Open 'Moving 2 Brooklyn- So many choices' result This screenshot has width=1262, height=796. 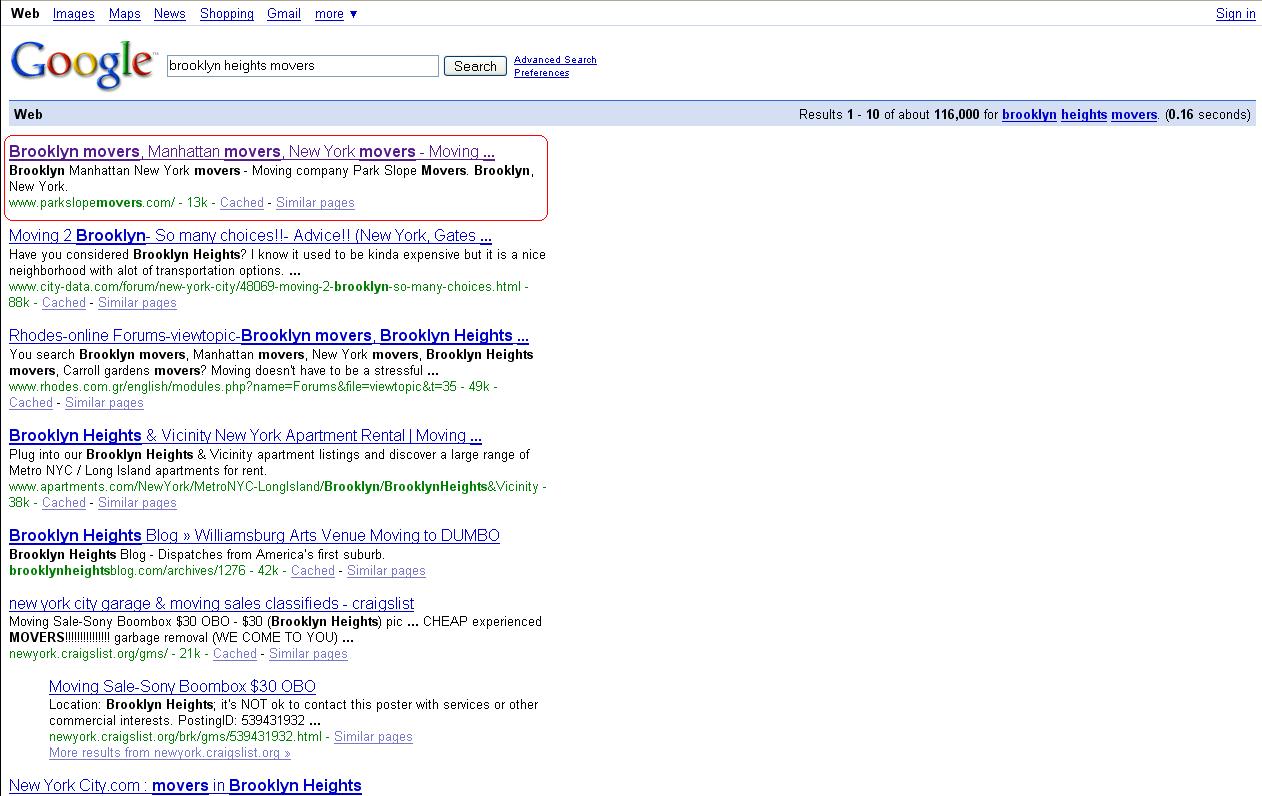pos(250,236)
